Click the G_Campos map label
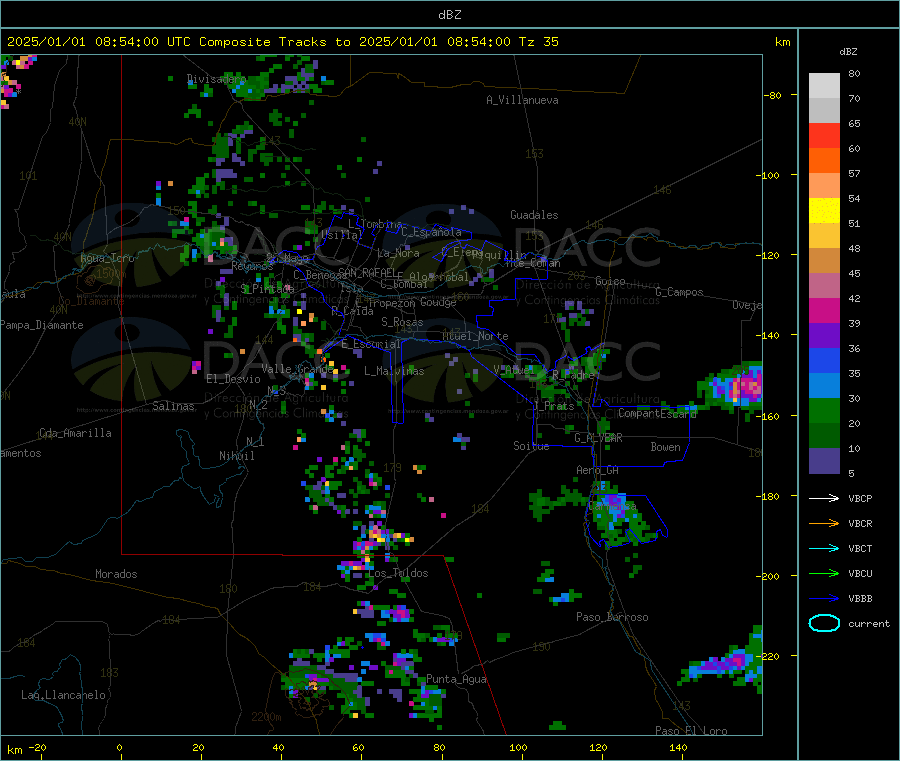 tap(679, 292)
